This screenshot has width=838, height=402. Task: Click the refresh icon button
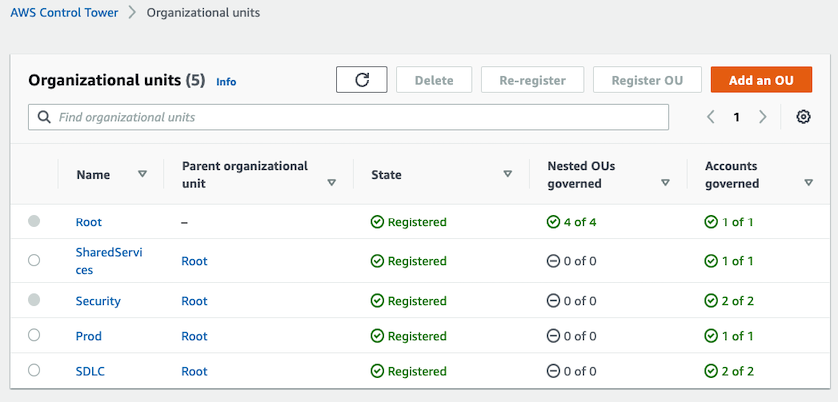tap(362, 80)
